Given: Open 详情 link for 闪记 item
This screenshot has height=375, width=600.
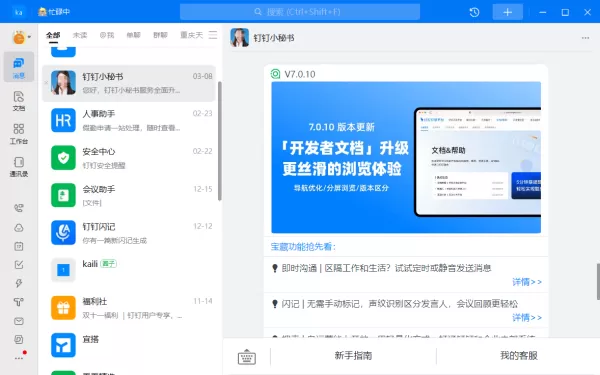Looking at the screenshot, I should 527,318.
